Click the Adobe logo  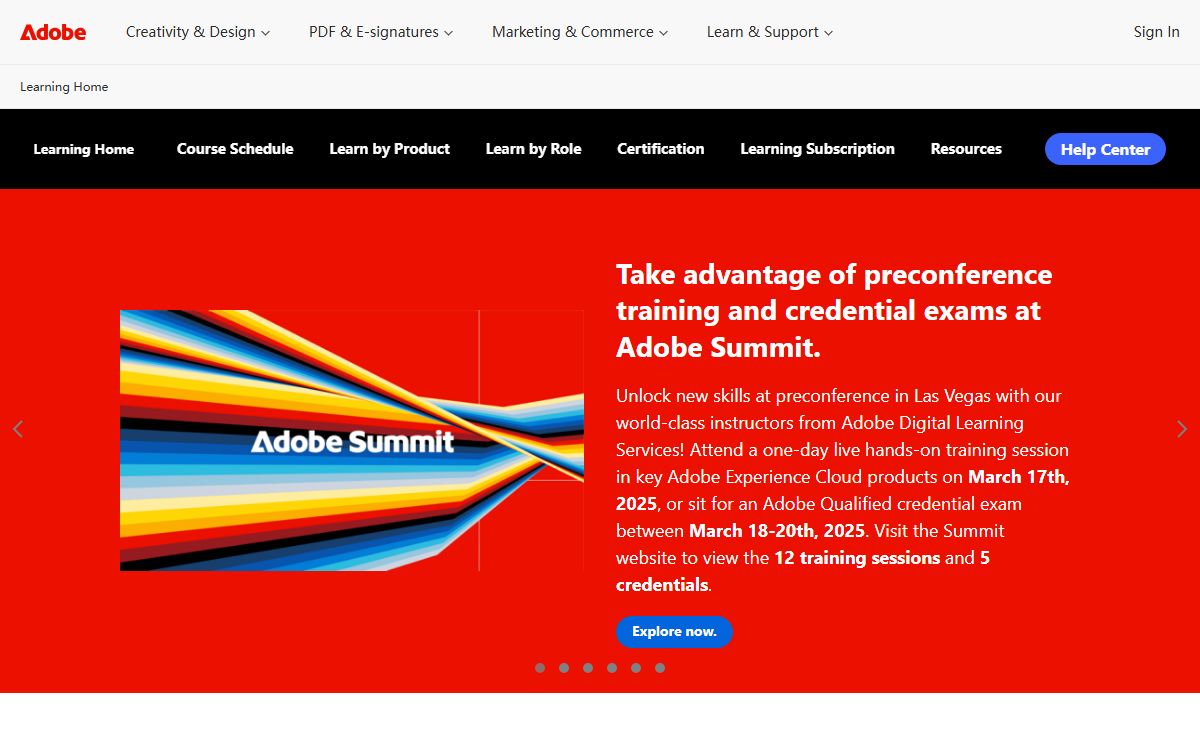(53, 32)
